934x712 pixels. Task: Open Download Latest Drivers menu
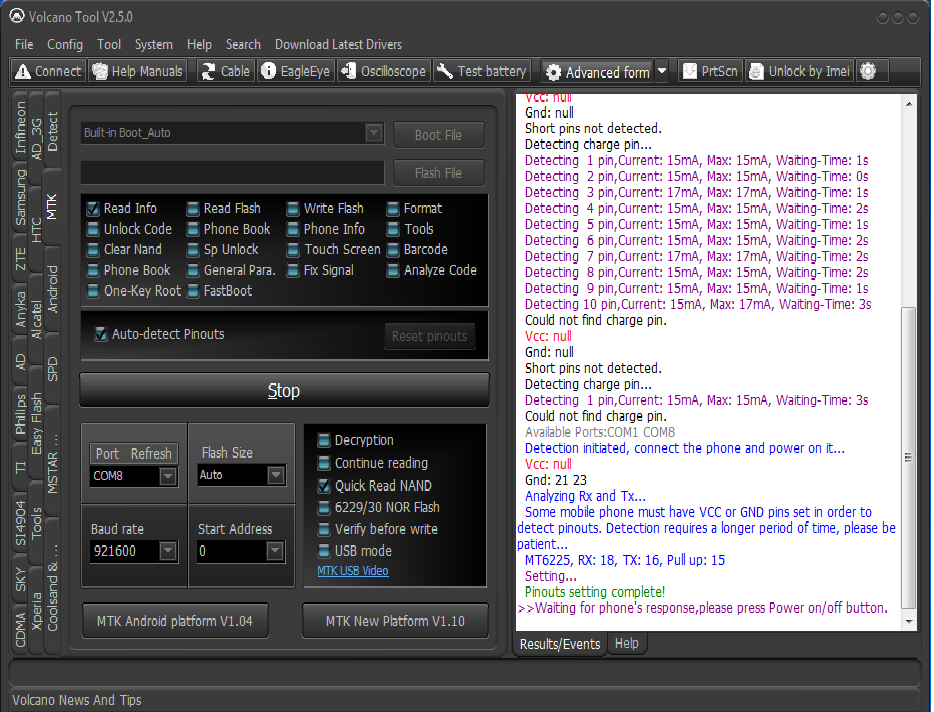338,45
